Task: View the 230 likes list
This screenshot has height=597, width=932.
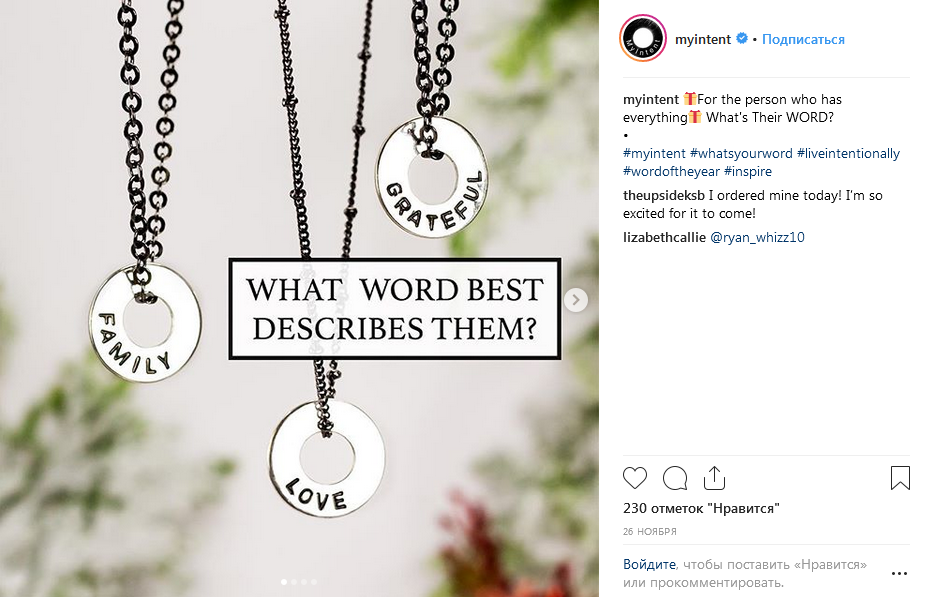Action: pyautogui.click(x=701, y=508)
